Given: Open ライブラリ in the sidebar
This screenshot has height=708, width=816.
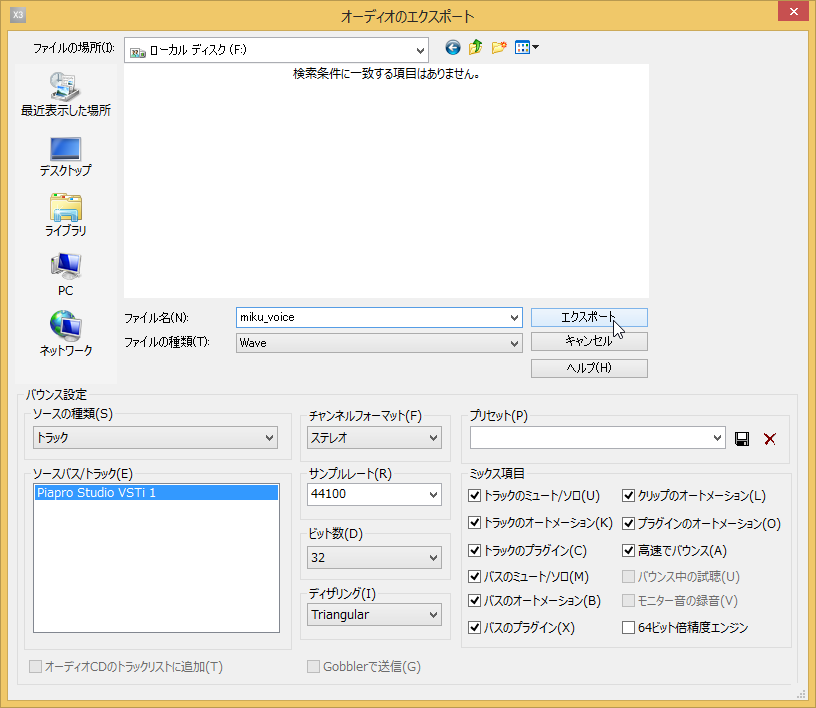Looking at the screenshot, I should (66, 216).
